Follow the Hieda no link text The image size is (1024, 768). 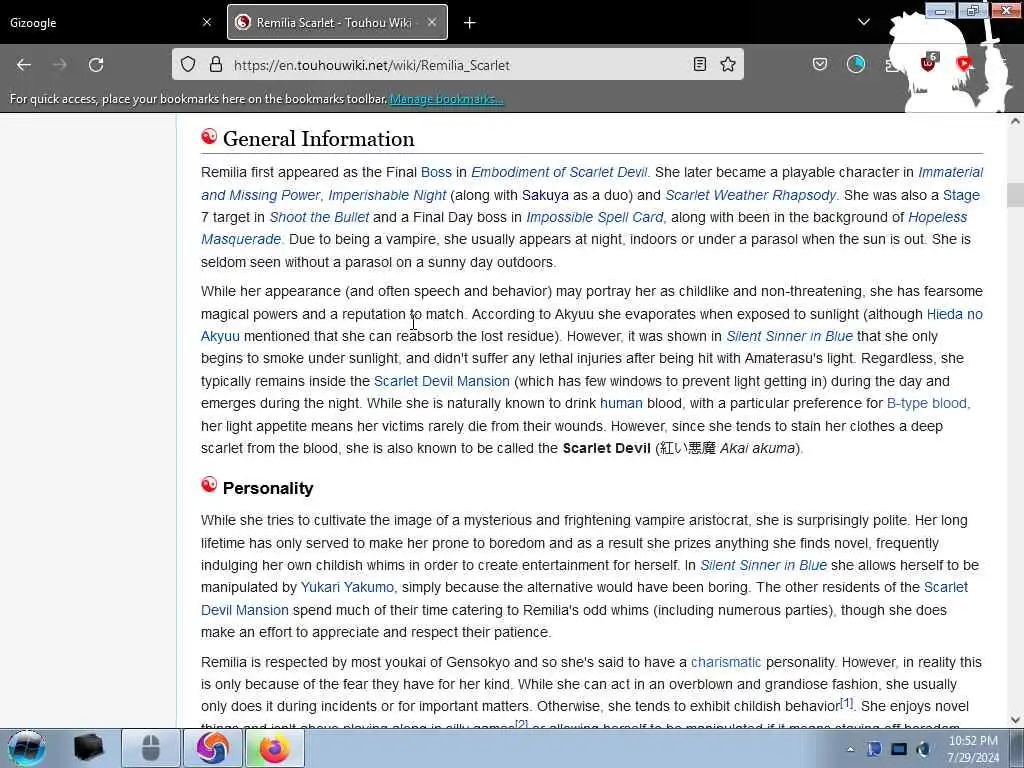955,314
